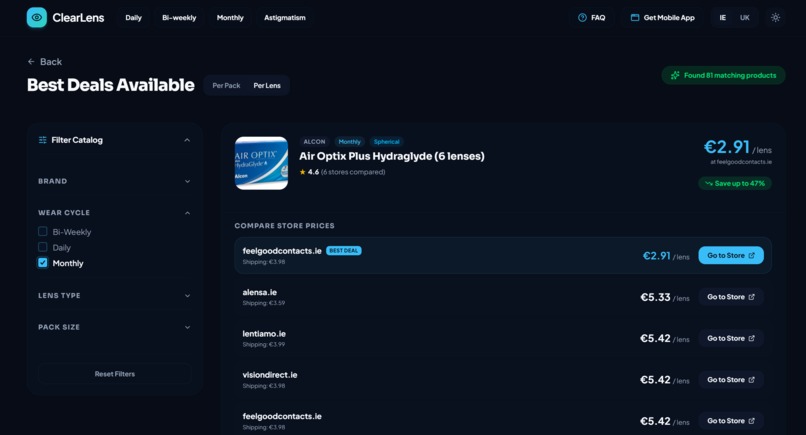Click the Filter Catalog sliders icon
This screenshot has height=435, width=806.
coord(43,140)
